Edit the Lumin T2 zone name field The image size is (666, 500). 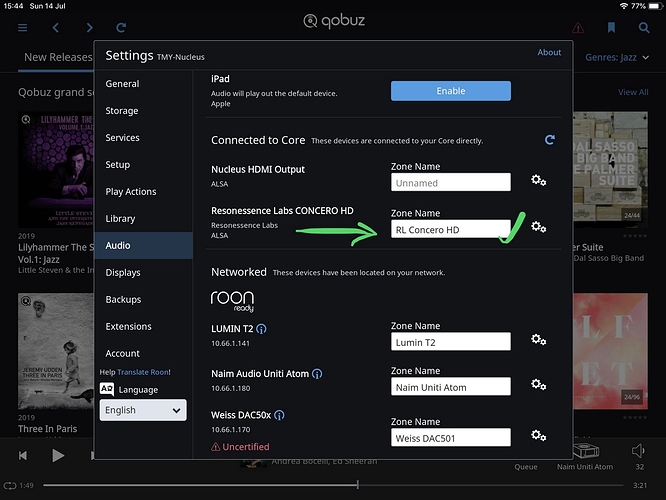pos(451,342)
